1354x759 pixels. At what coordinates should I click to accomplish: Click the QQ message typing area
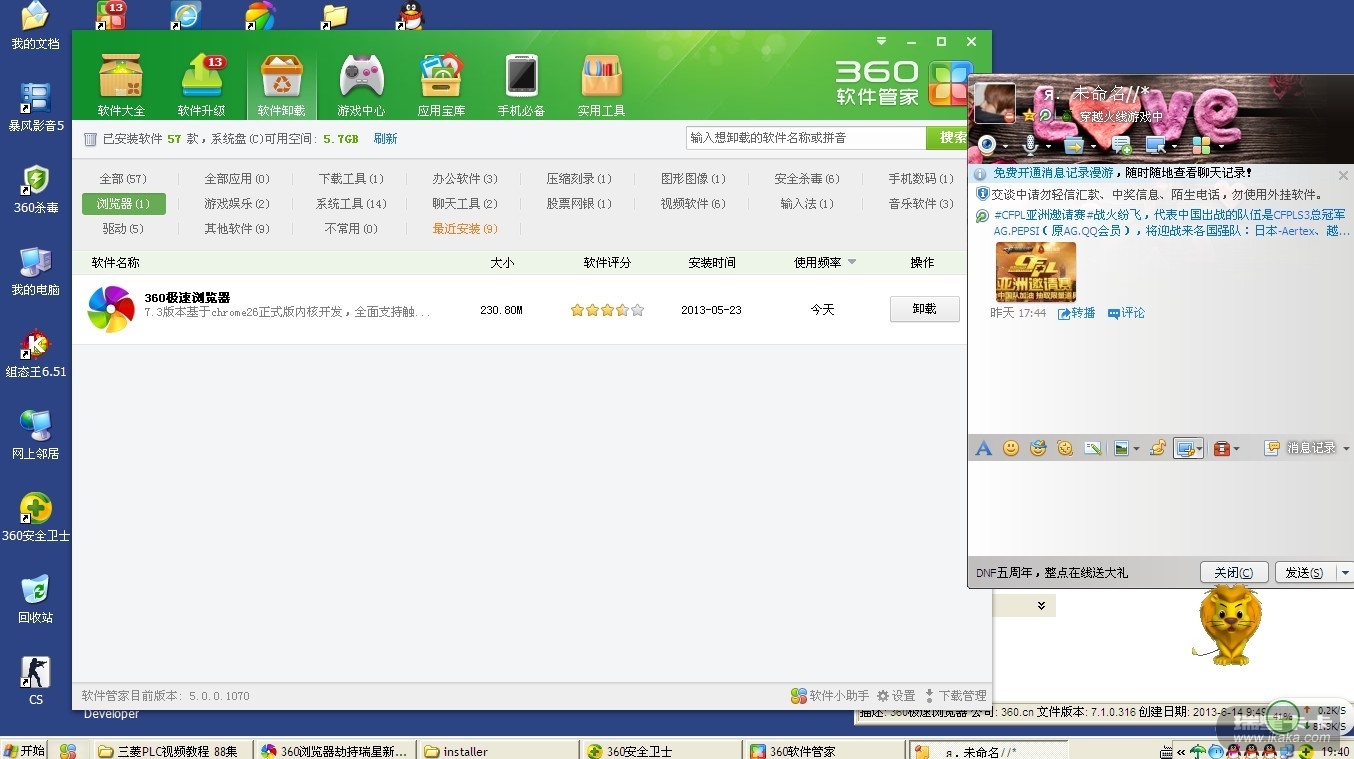point(1160,509)
